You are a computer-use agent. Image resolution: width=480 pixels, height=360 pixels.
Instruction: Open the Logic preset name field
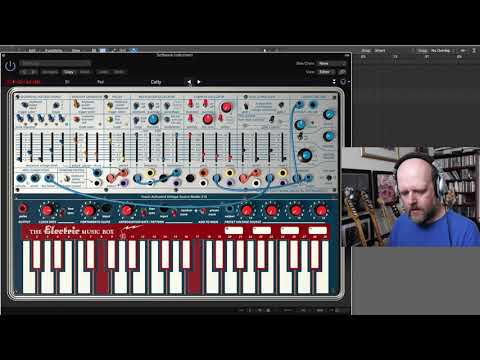click(x=55, y=63)
